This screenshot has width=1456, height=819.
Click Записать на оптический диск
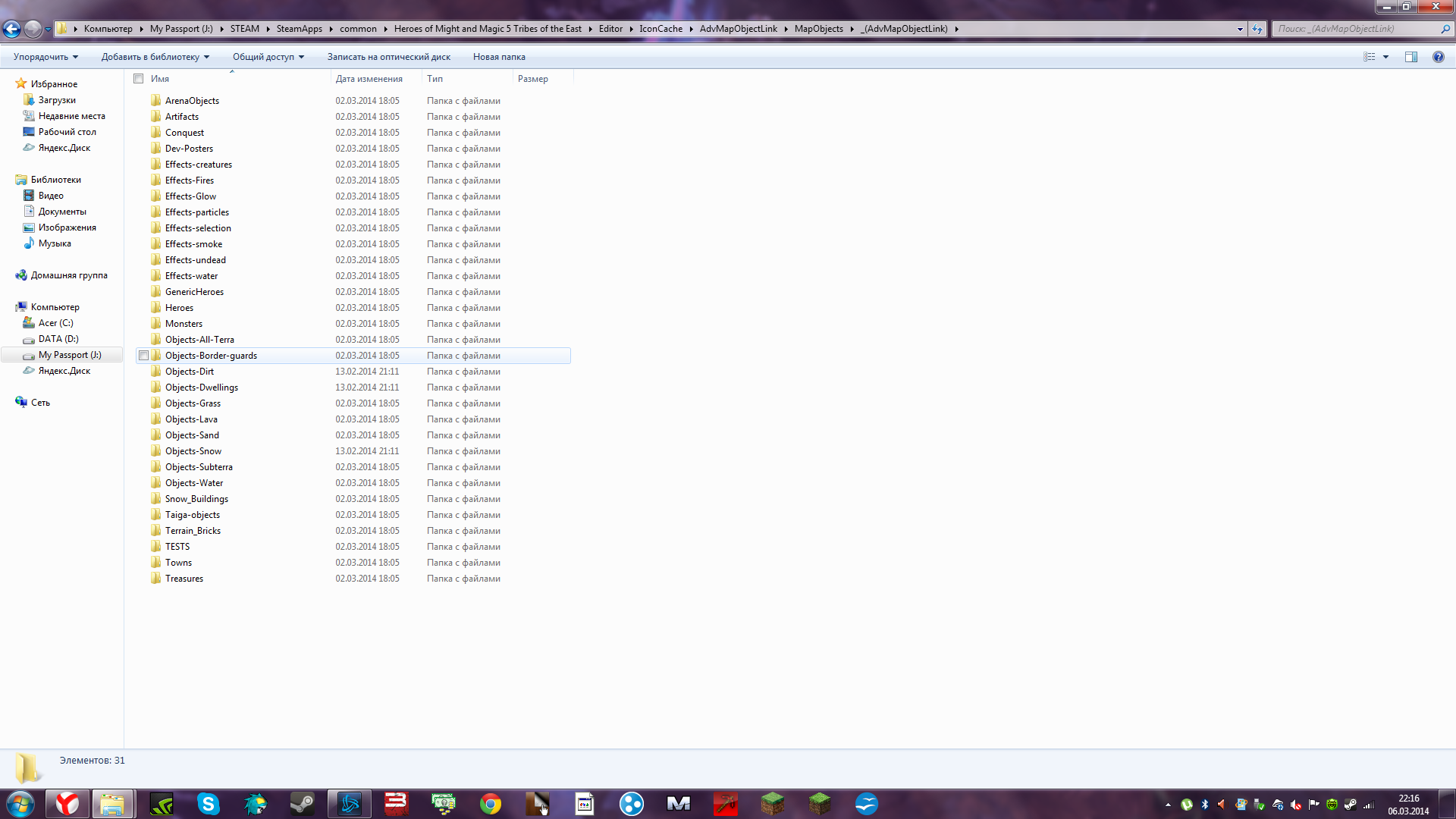389,57
